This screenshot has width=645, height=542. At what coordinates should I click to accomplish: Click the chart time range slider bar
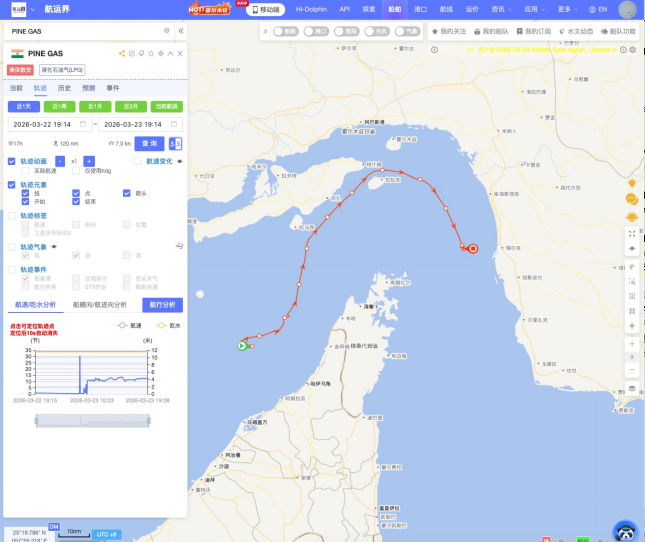coord(93,421)
